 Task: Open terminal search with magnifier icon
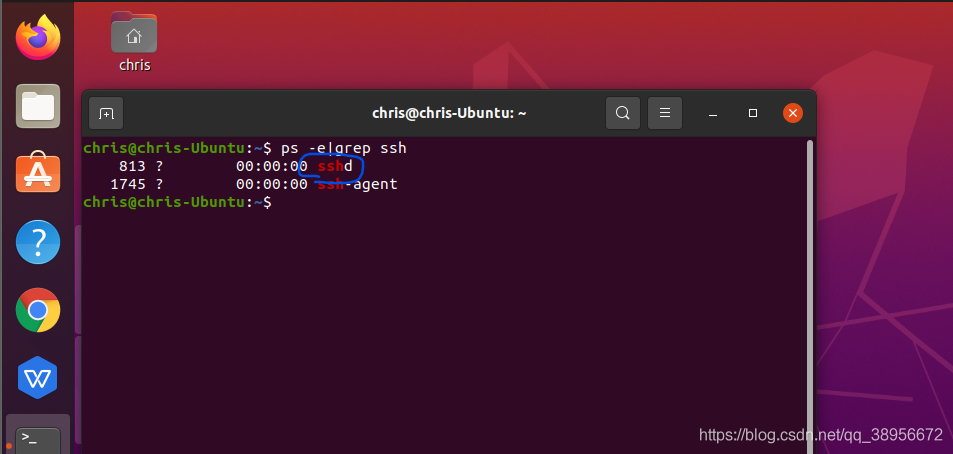(x=622, y=113)
